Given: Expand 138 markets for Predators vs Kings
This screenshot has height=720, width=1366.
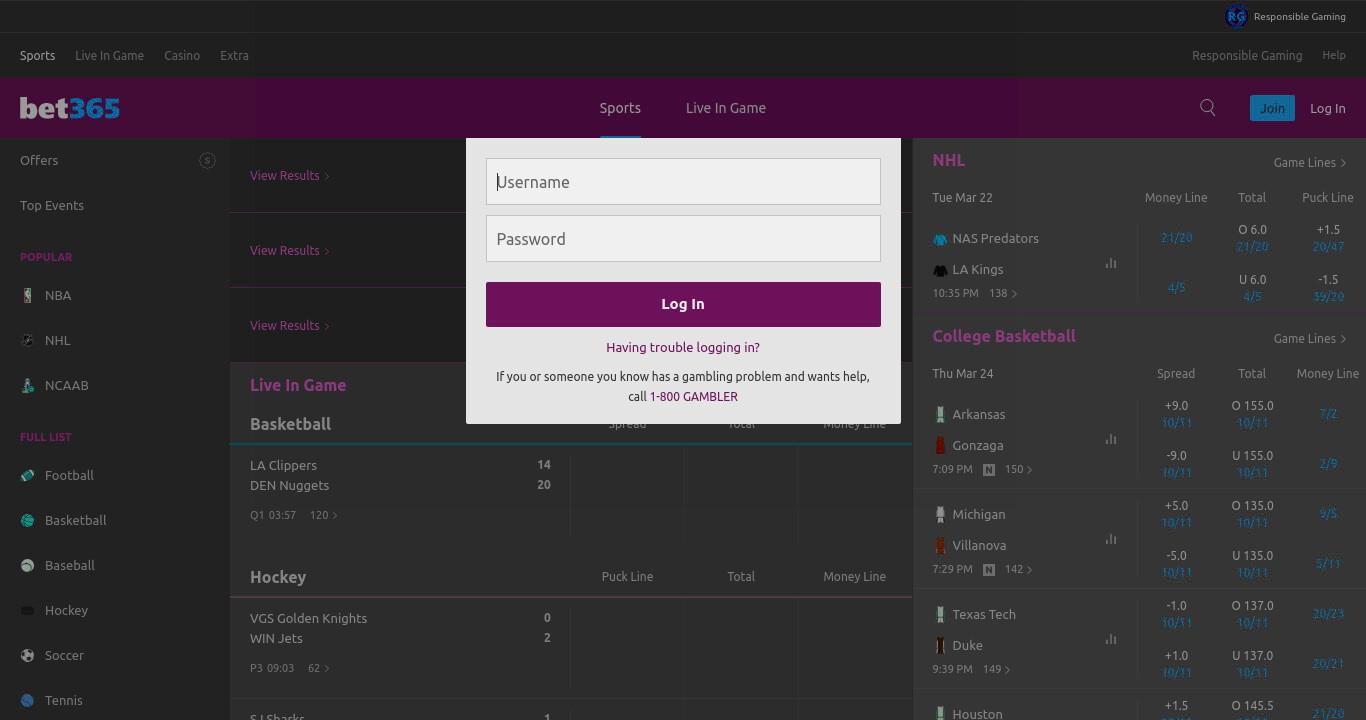Looking at the screenshot, I should [1003, 293].
